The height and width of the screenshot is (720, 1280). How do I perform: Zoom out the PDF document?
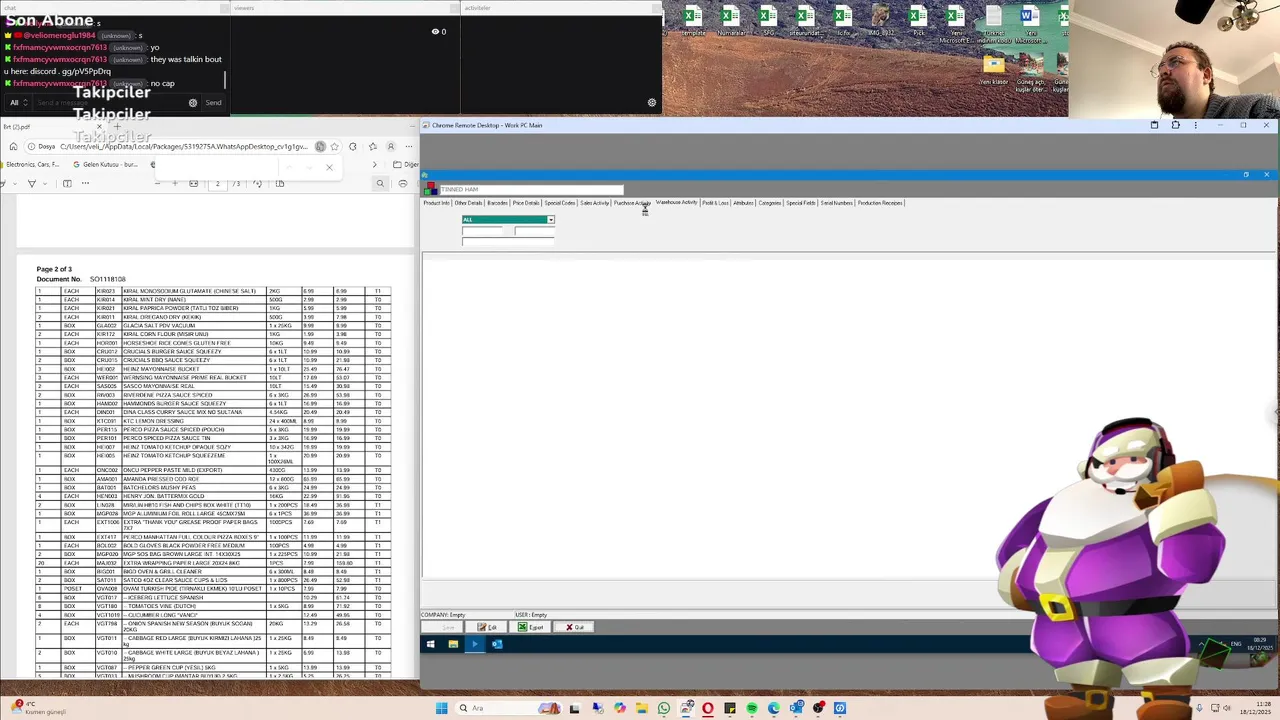coord(157,183)
